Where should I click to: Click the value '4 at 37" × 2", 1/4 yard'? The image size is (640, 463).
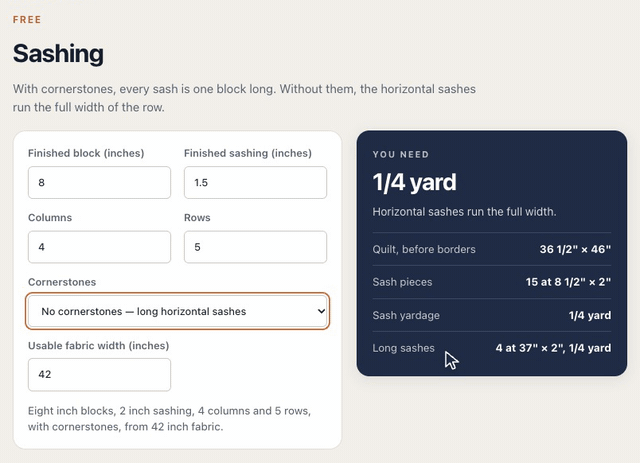point(553,348)
